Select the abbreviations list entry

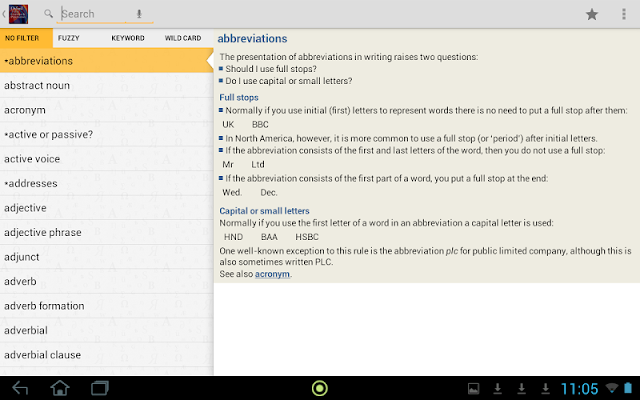107,61
